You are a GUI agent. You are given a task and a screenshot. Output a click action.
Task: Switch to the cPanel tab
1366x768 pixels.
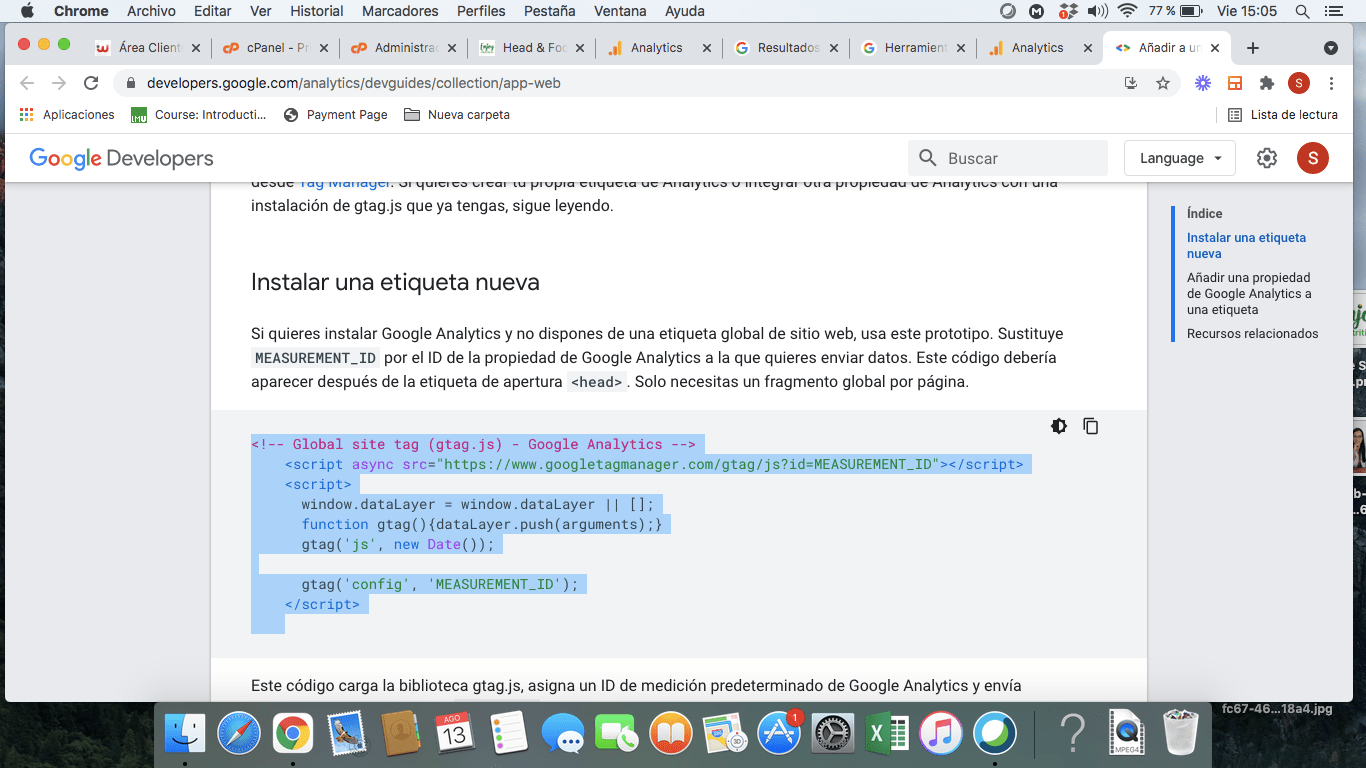[275, 48]
